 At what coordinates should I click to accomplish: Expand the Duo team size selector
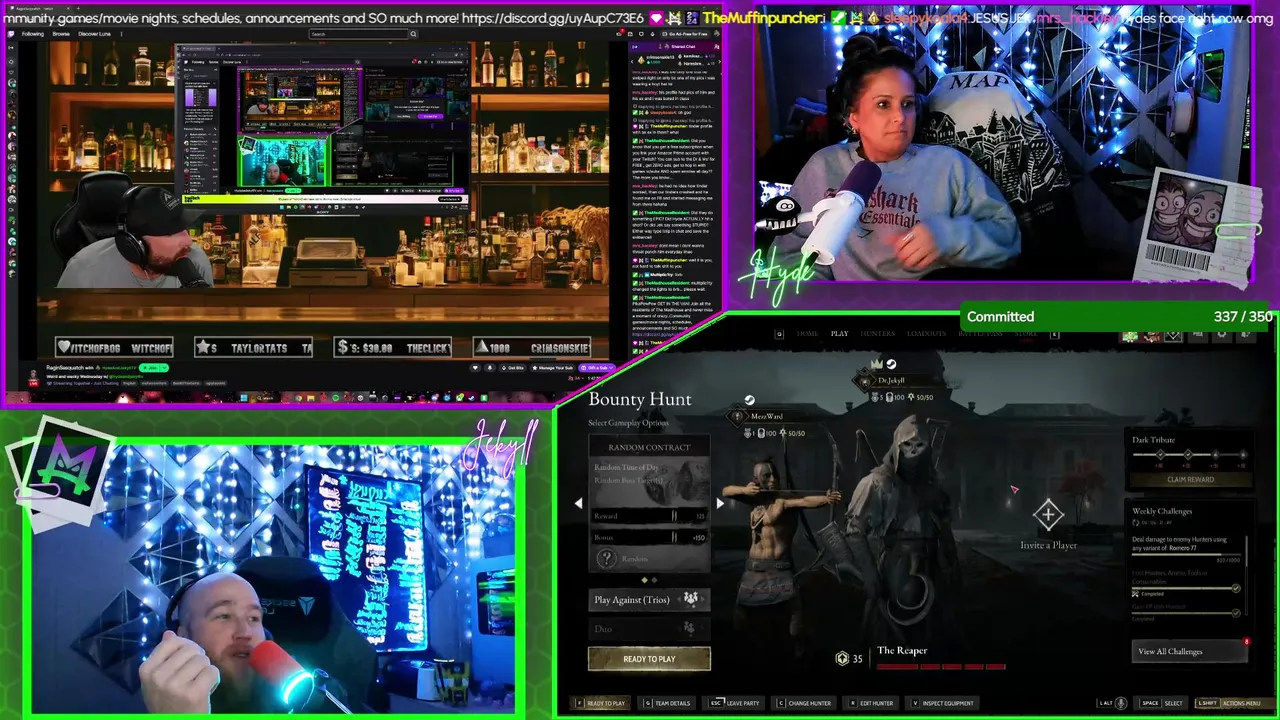(649, 628)
